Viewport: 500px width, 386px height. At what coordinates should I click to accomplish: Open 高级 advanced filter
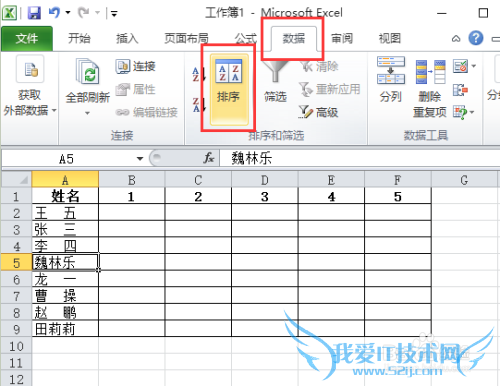click(318, 112)
